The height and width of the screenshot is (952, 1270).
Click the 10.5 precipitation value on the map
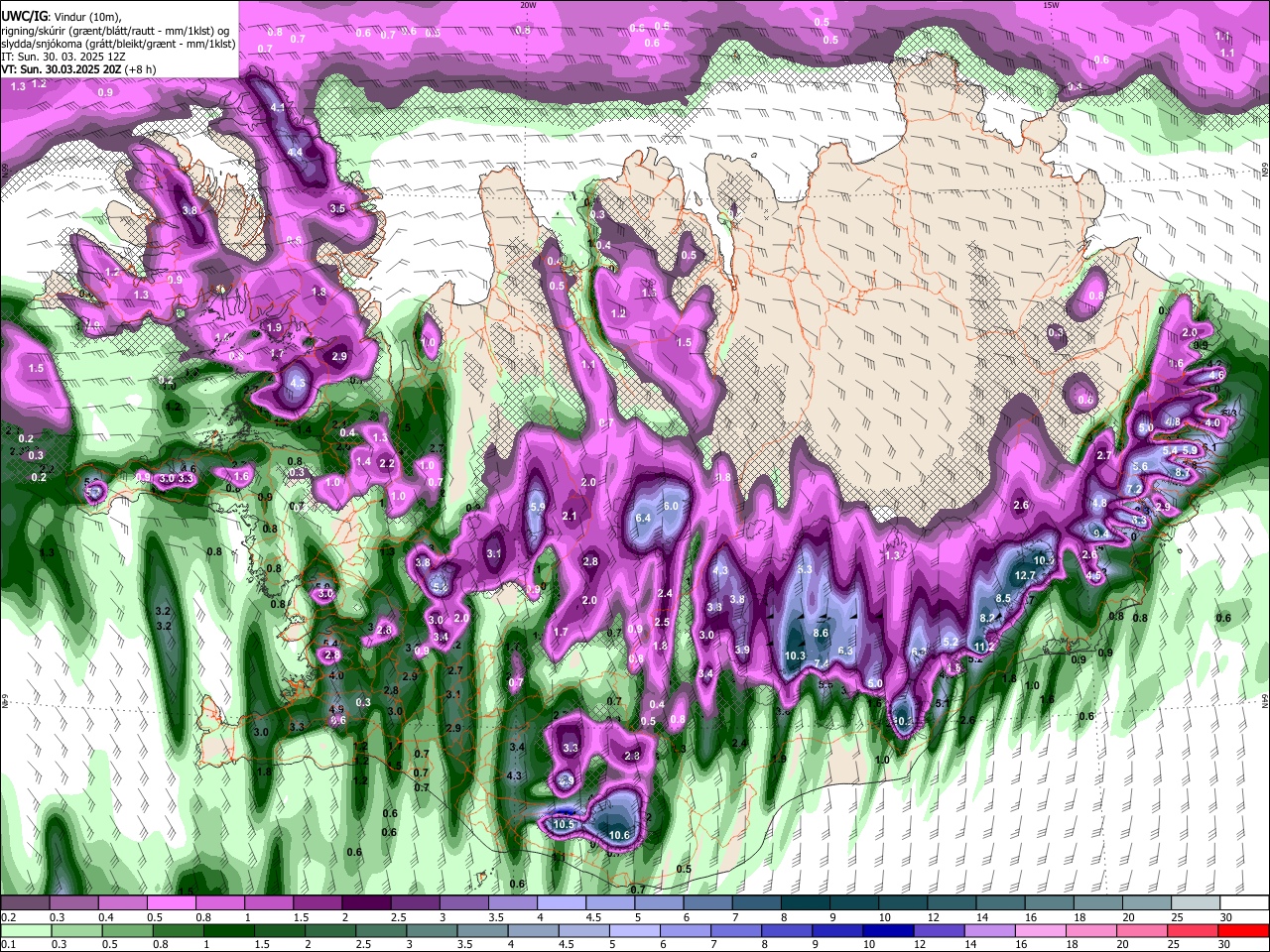(x=564, y=823)
